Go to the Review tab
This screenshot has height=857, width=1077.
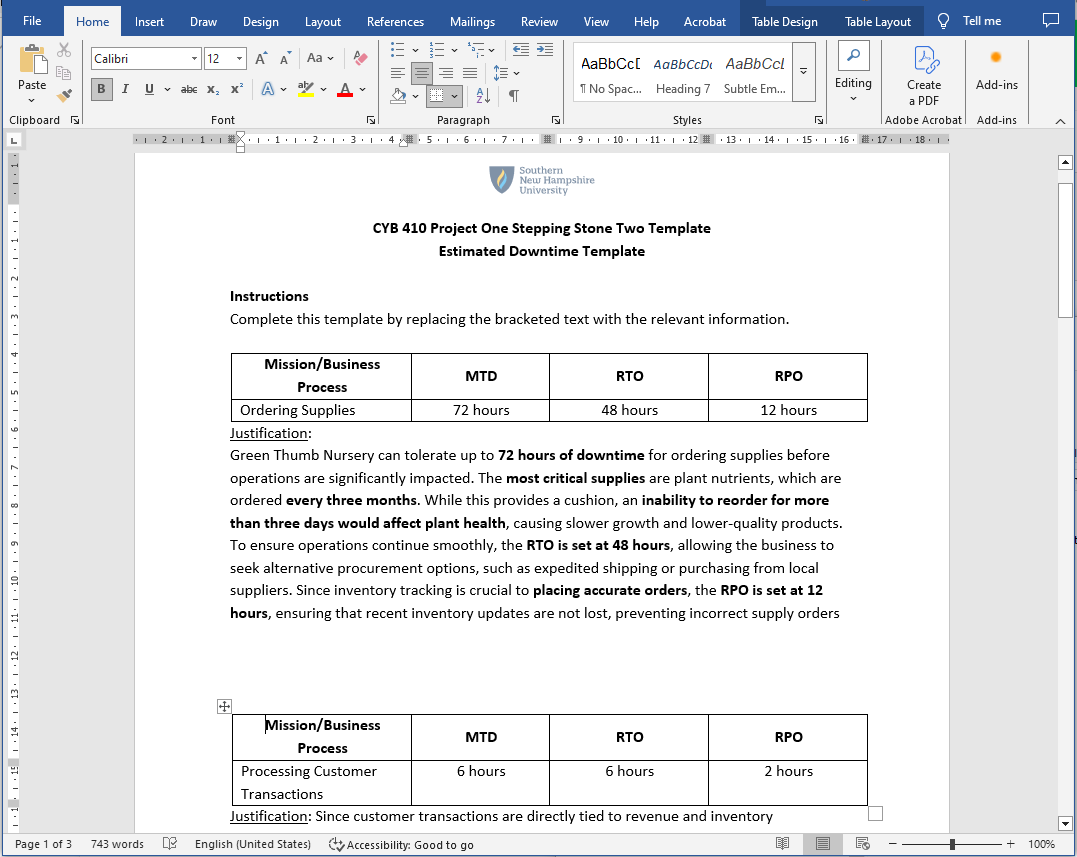click(539, 21)
